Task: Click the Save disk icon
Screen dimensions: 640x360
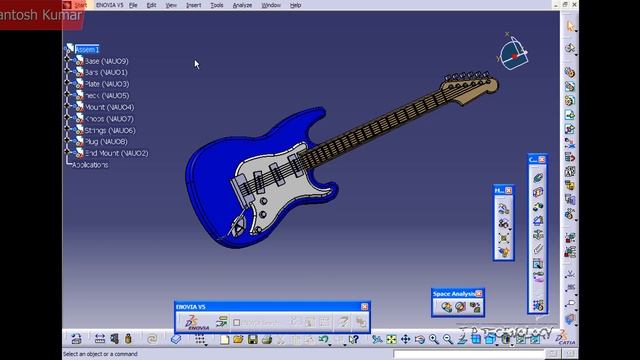Action: (x=253, y=339)
